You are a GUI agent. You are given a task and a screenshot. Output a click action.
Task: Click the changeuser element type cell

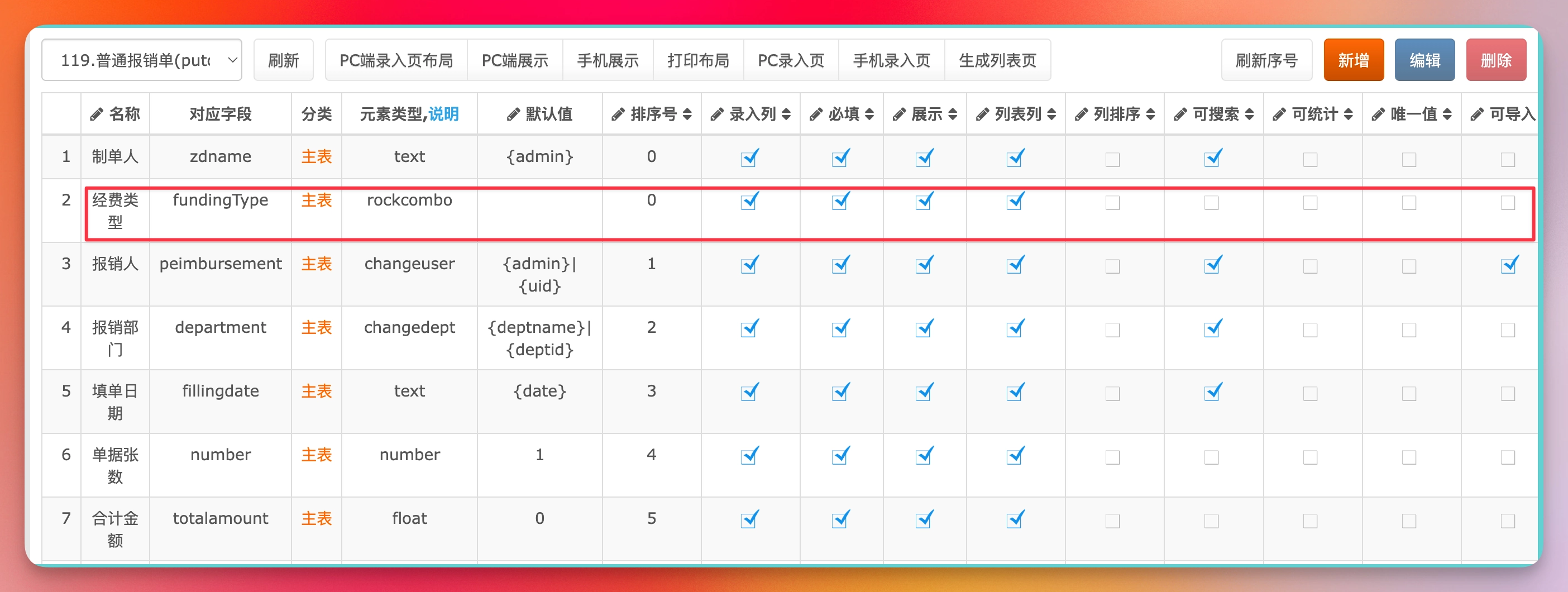410,274
